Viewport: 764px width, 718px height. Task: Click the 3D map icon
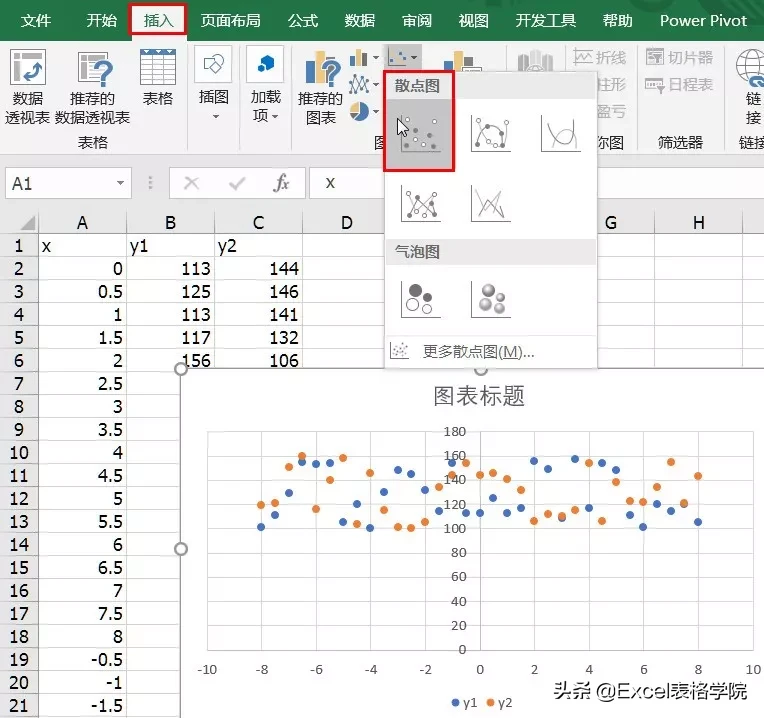point(535,61)
